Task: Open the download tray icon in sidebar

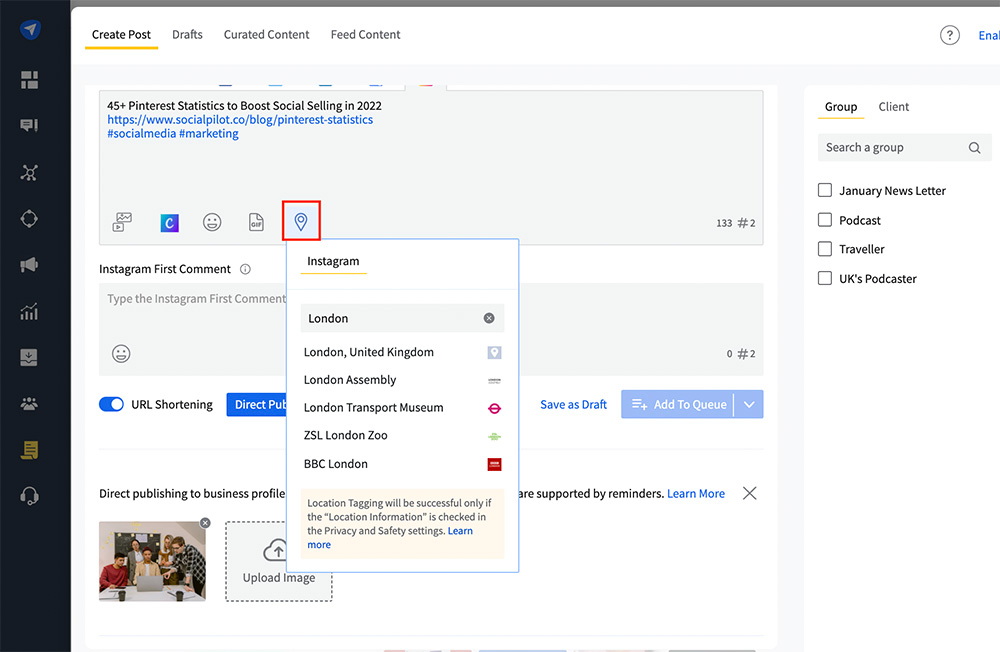Action: pos(29,357)
